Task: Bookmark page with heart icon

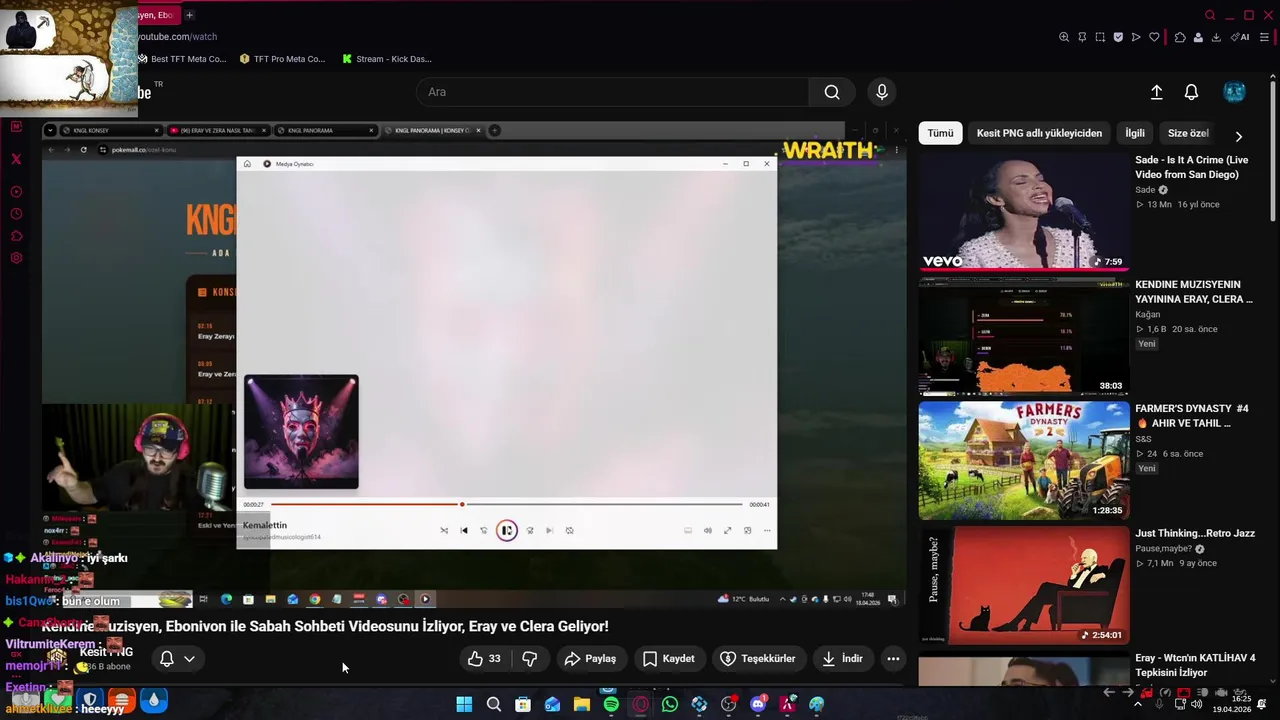Action: click(x=1154, y=37)
